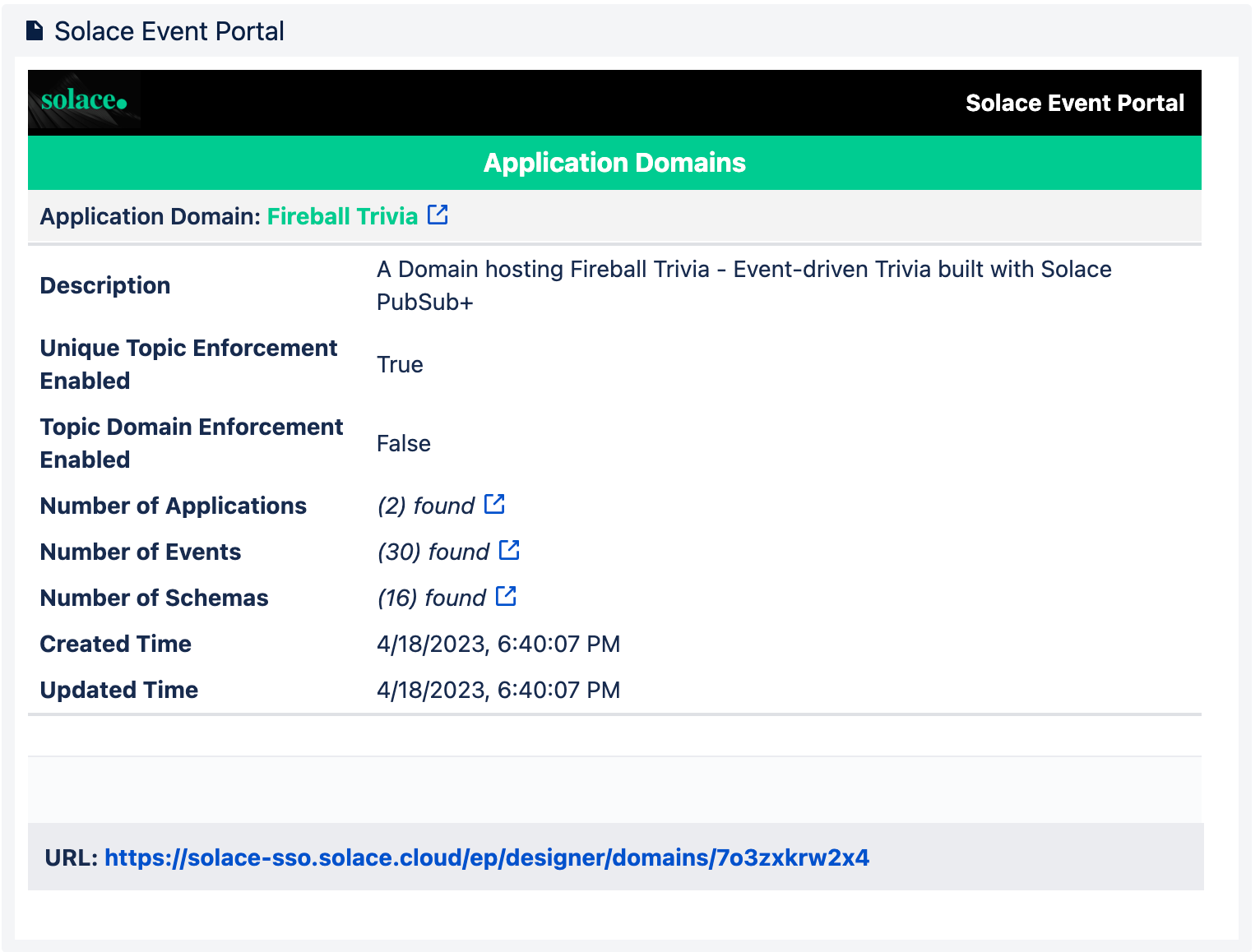
Task: Click the Application Domains green heading
Action: tap(614, 163)
